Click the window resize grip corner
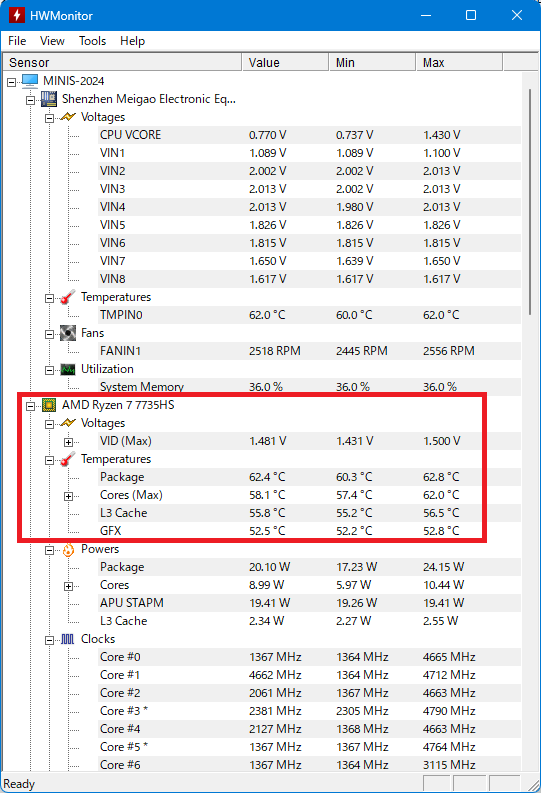The image size is (541, 793). tap(533, 784)
